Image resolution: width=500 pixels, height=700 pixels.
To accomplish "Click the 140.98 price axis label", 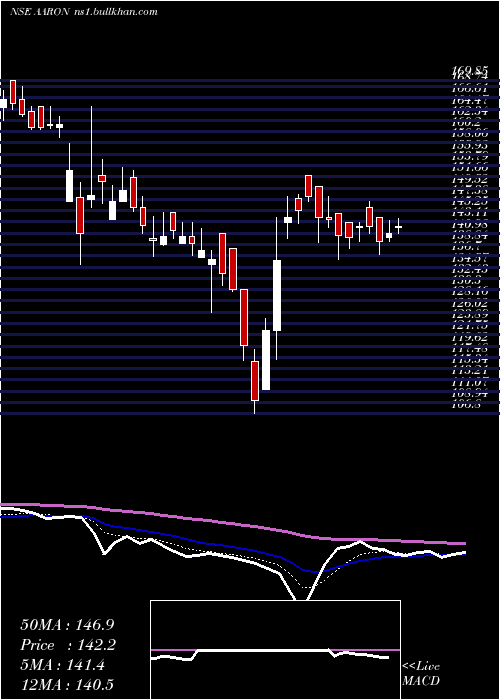I will pos(470,226).
